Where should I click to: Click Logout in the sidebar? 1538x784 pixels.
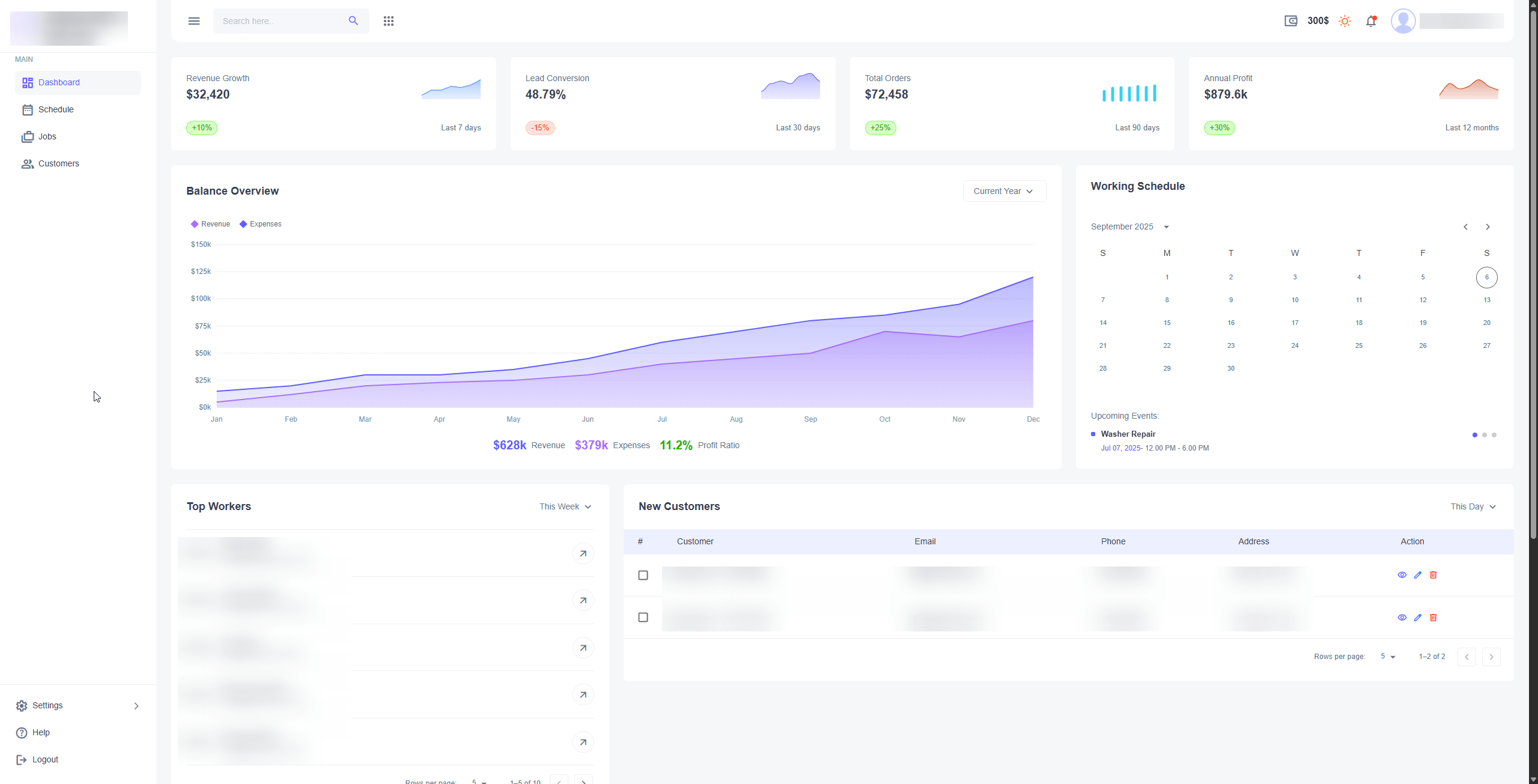pyautogui.click(x=78, y=759)
